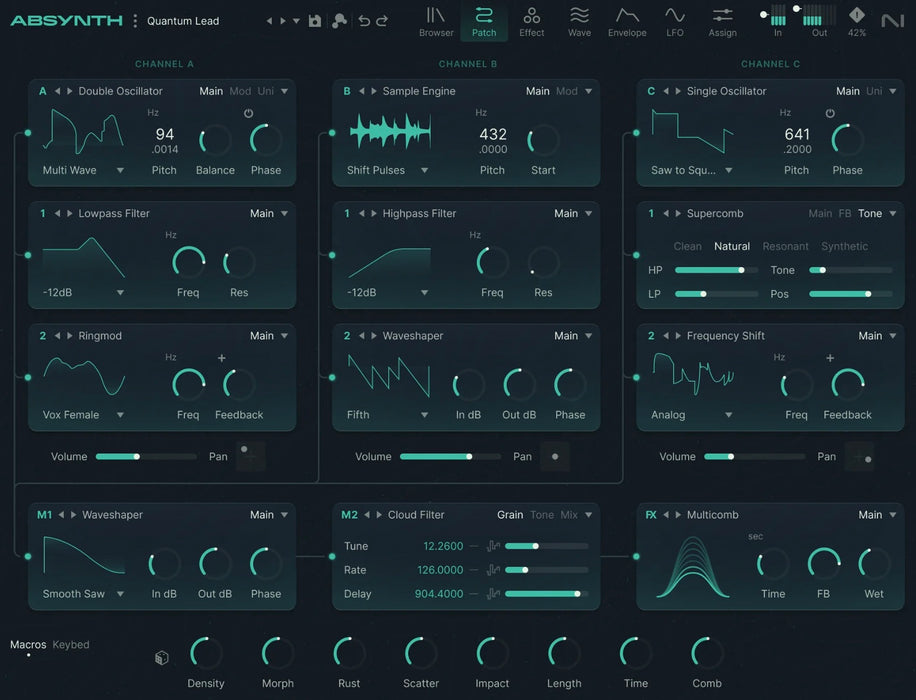The width and height of the screenshot is (916, 700).
Task: Open the Assign view
Action: click(x=722, y=21)
